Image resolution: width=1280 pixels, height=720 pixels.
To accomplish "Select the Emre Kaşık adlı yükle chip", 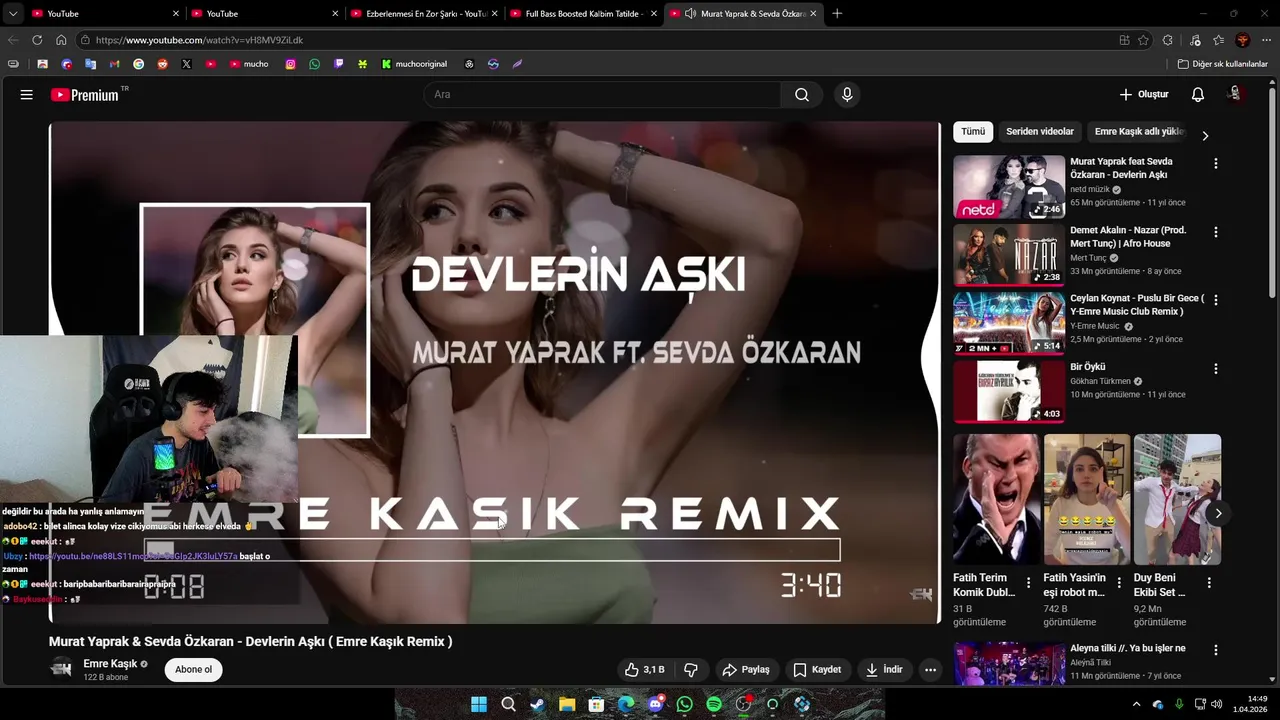I will coord(1138,132).
